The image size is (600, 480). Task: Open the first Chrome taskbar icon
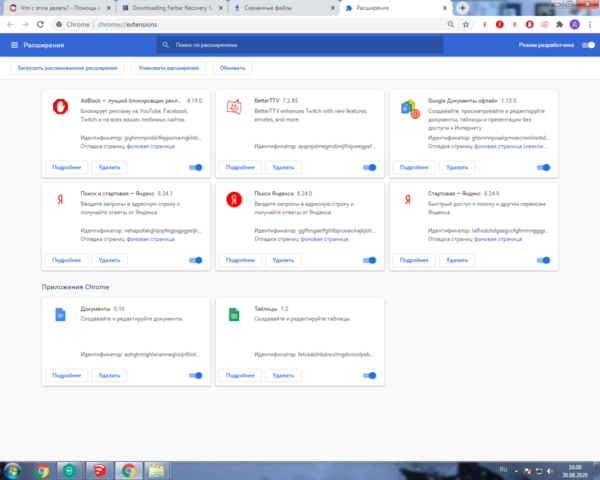click(x=42, y=471)
